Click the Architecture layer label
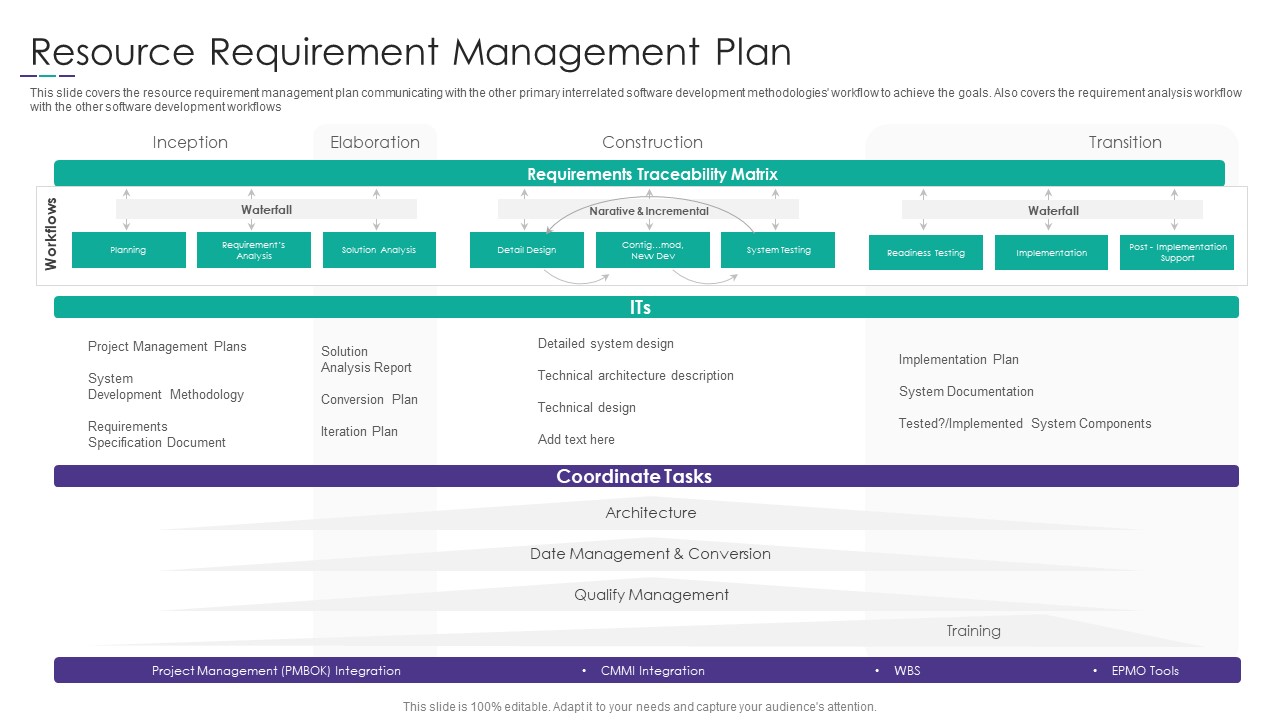This screenshot has width=1280, height=720. 651,513
